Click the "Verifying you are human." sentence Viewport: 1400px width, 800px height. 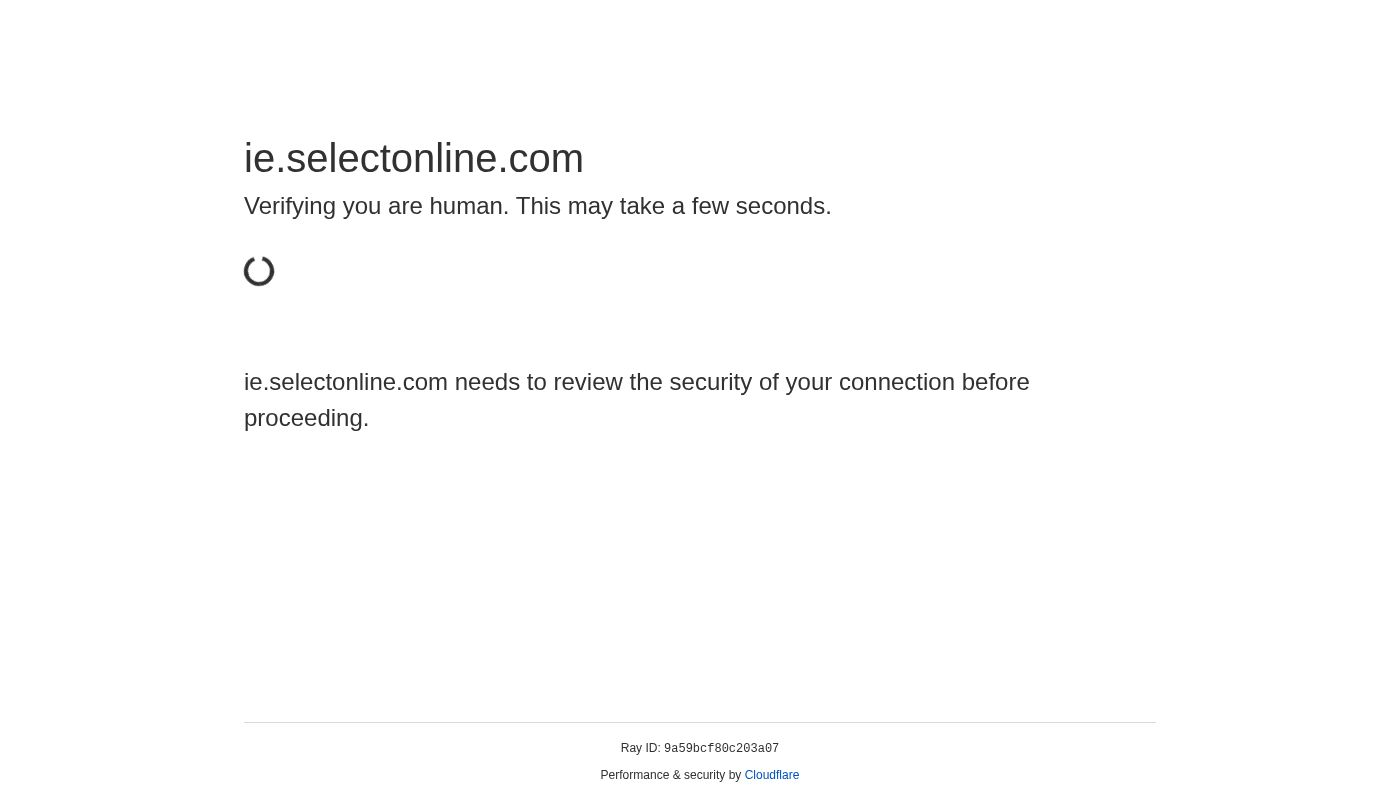coord(376,206)
